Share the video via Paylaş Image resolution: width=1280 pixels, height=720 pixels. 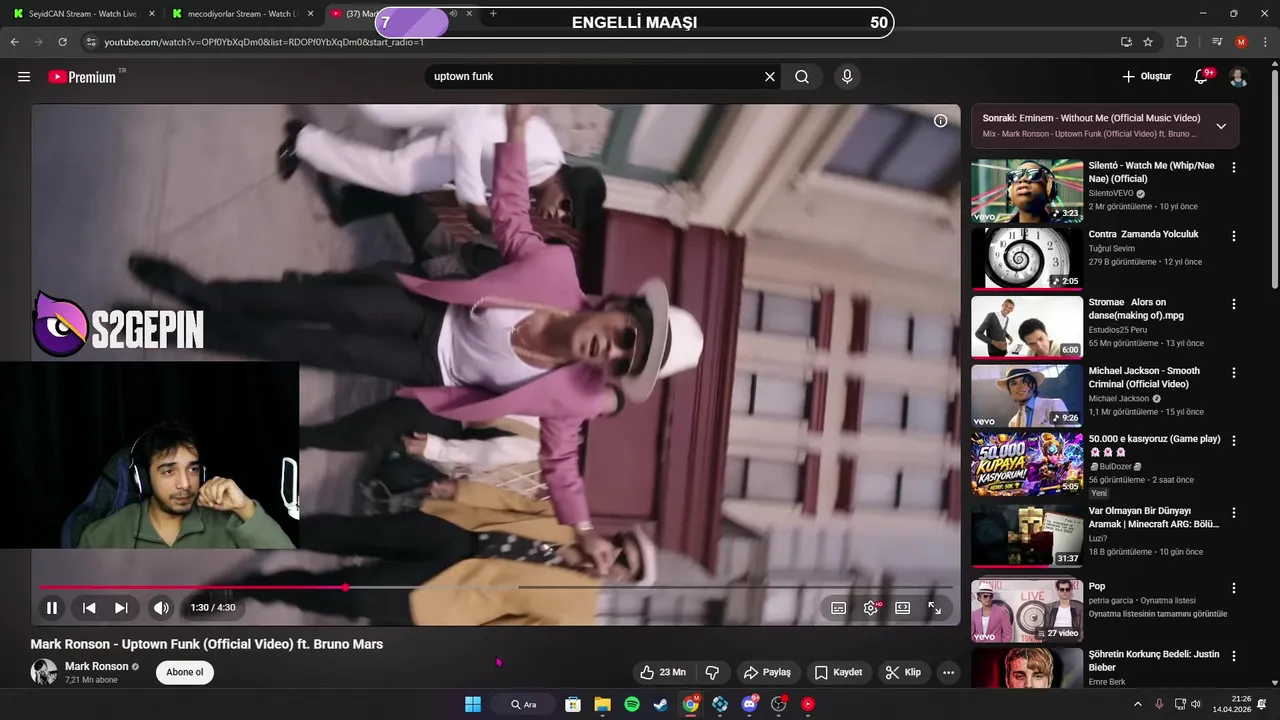(767, 672)
